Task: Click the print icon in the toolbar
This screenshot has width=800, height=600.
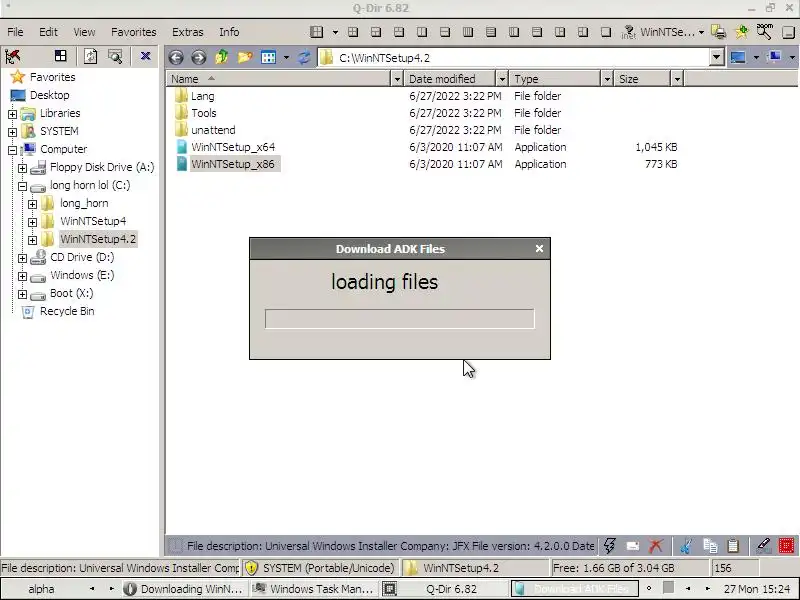Action: [x=718, y=32]
